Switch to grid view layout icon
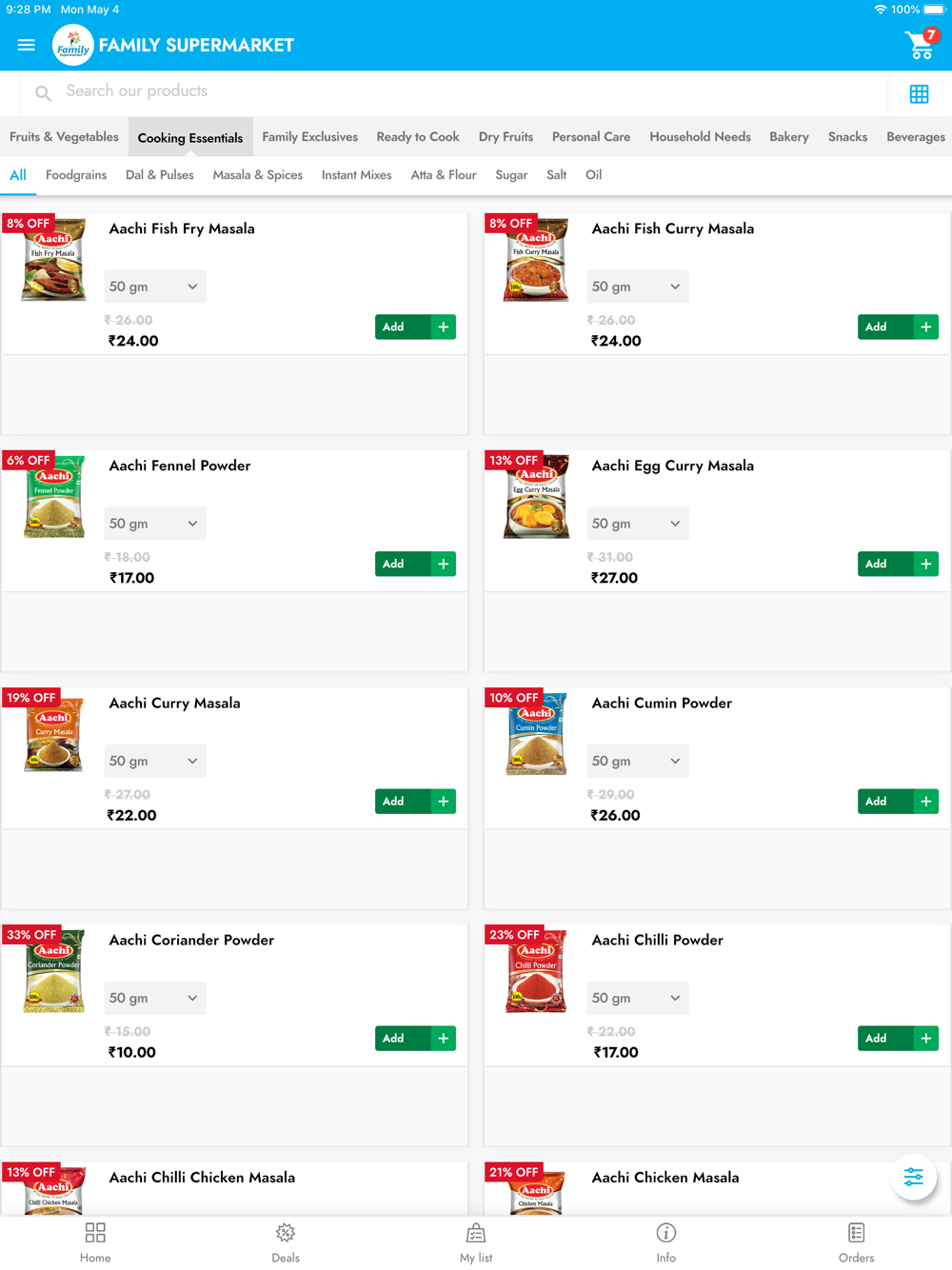 tap(919, 93)
